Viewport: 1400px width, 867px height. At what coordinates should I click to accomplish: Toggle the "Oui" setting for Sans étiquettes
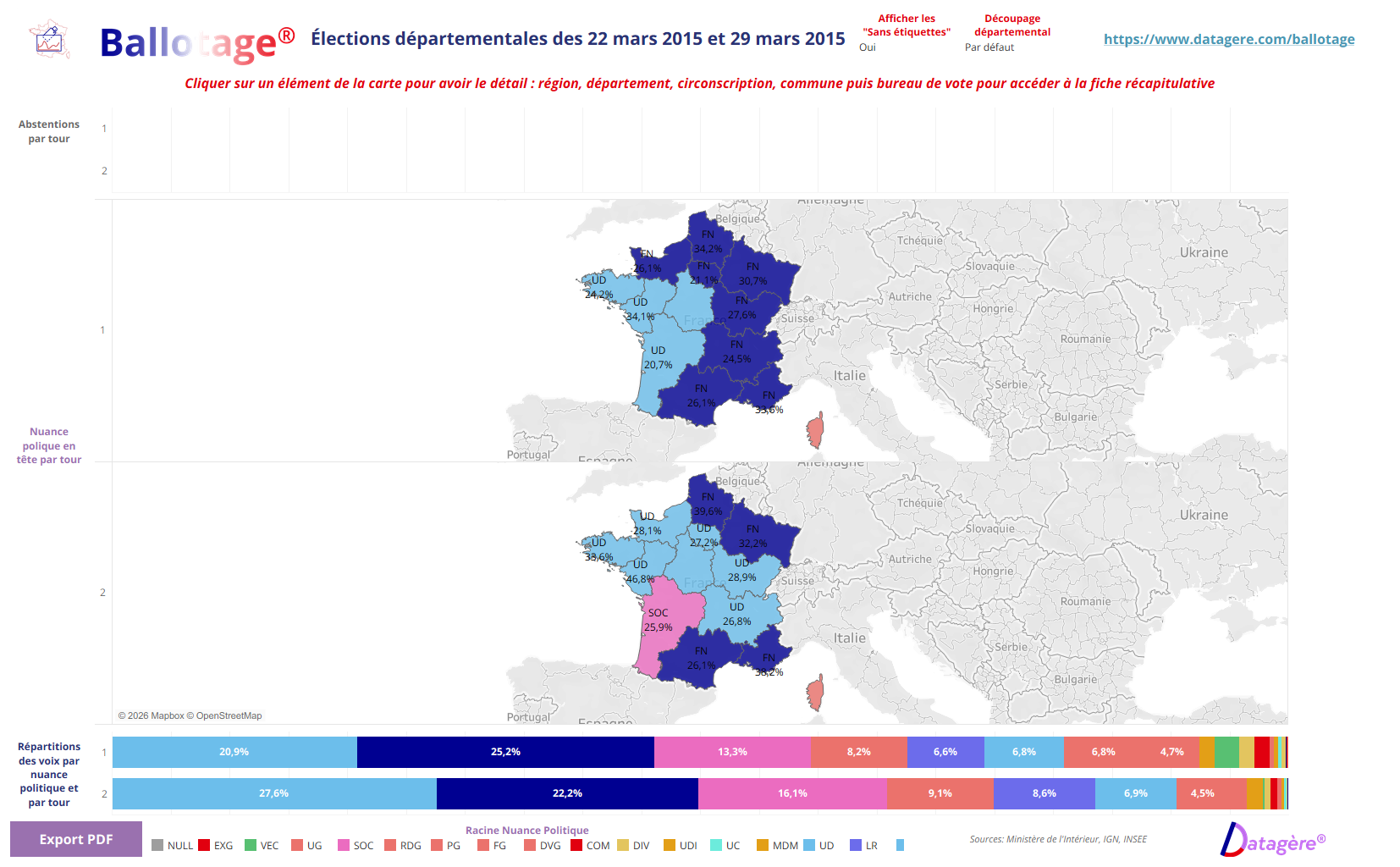pos(866,47)
